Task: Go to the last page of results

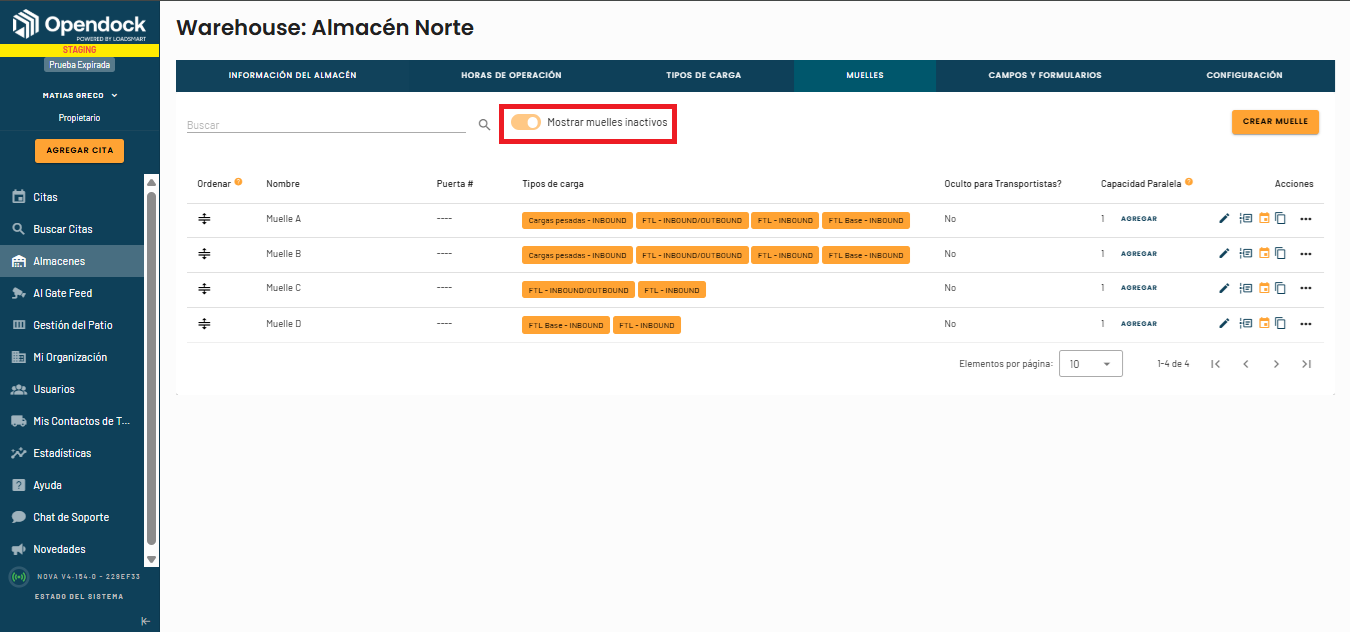Action: click(x=1306, y=364)
